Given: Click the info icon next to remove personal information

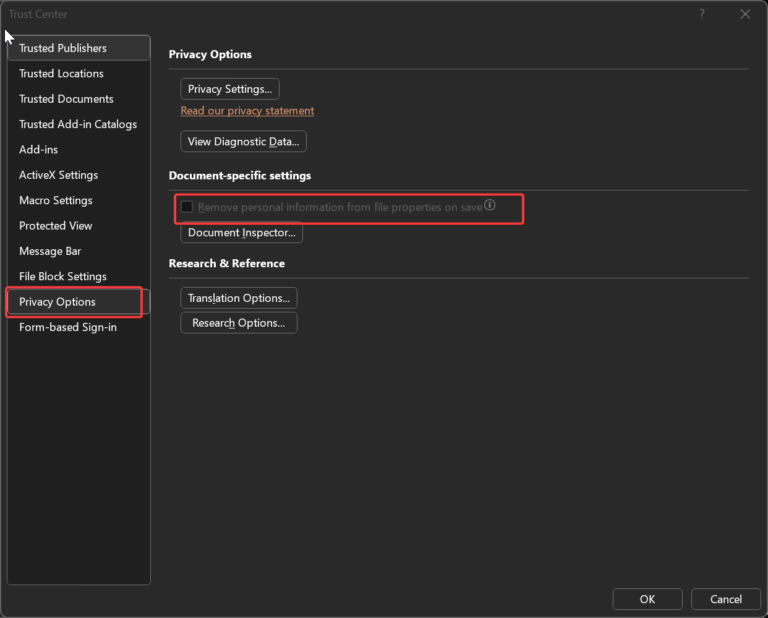Looking at the screenshot, I should pyautogui.click(x=490, y=205).
